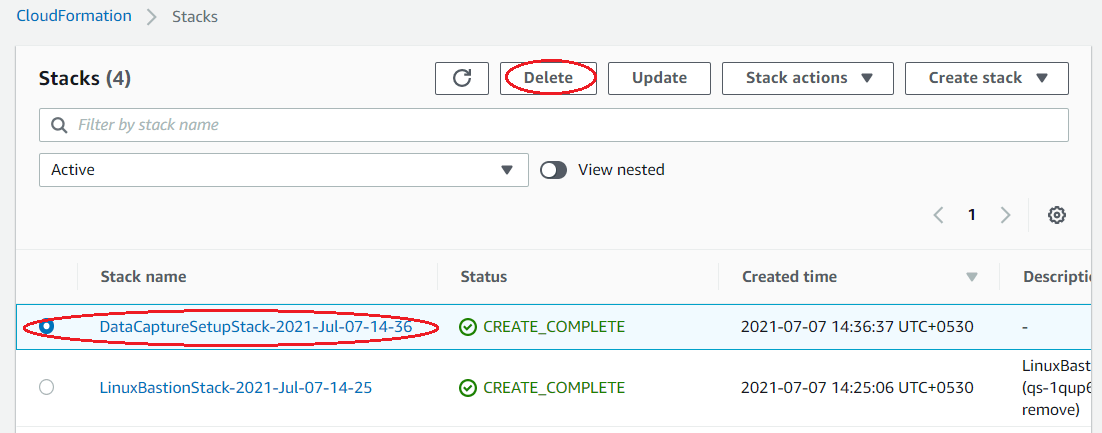Go to next page arrow
Screen dimensions: 1102x433
point(1005,215)
